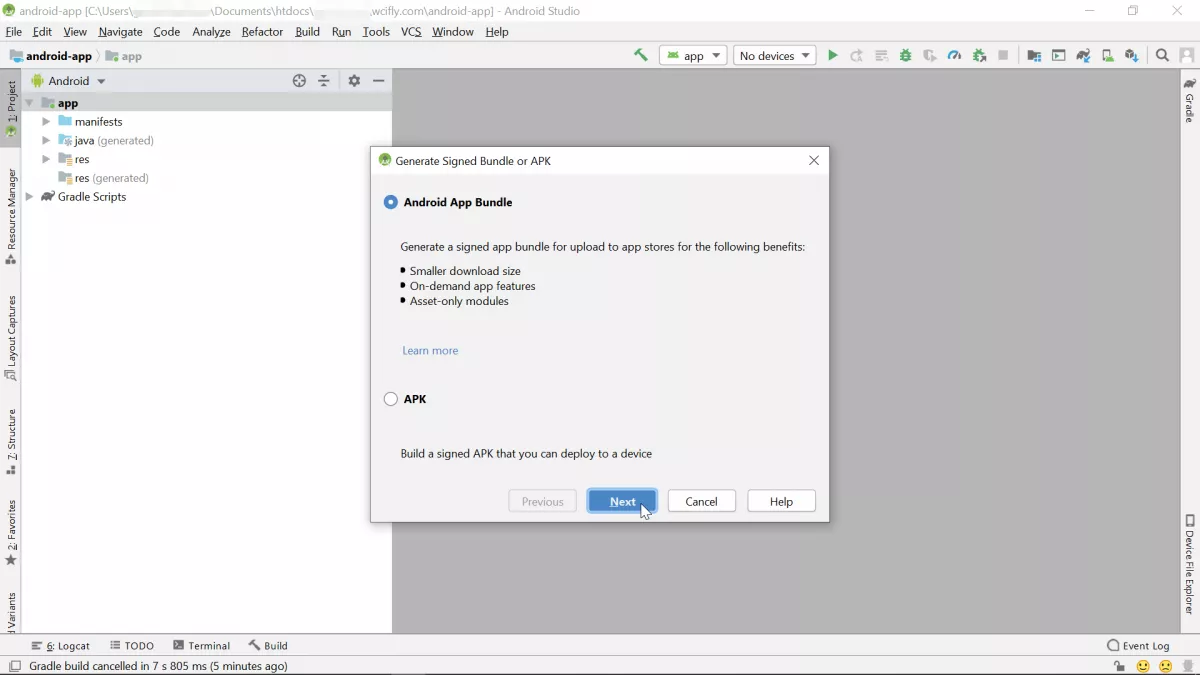Expand the java (generated) folder arrow
Screen dimensions: 1200x675
(x=46, y=141)
